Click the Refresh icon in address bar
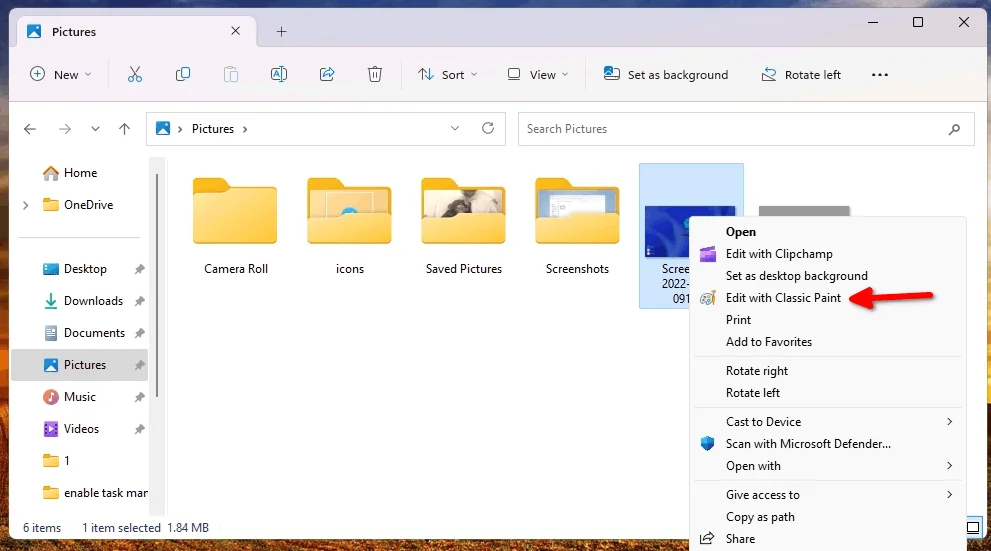This screenshot has height=551, width=991. (488, 129)
